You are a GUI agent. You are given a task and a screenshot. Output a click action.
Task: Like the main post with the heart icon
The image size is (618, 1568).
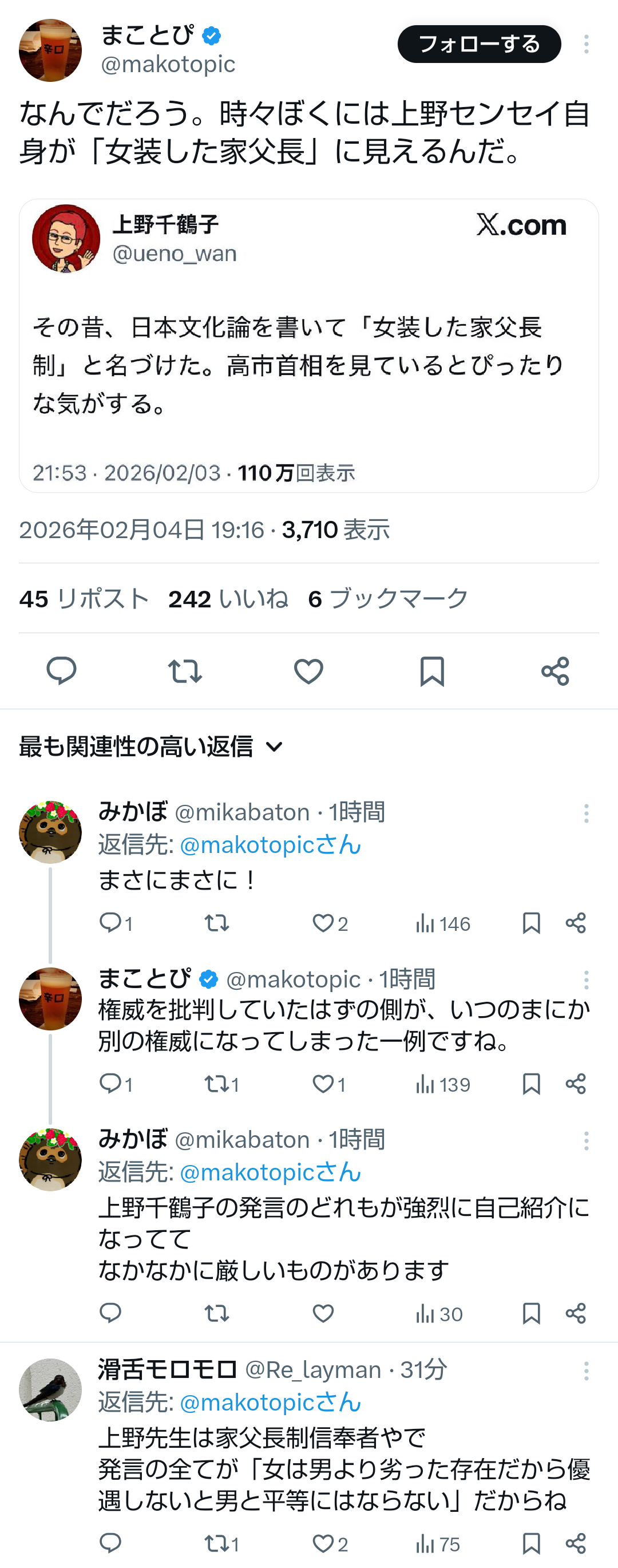308,671
